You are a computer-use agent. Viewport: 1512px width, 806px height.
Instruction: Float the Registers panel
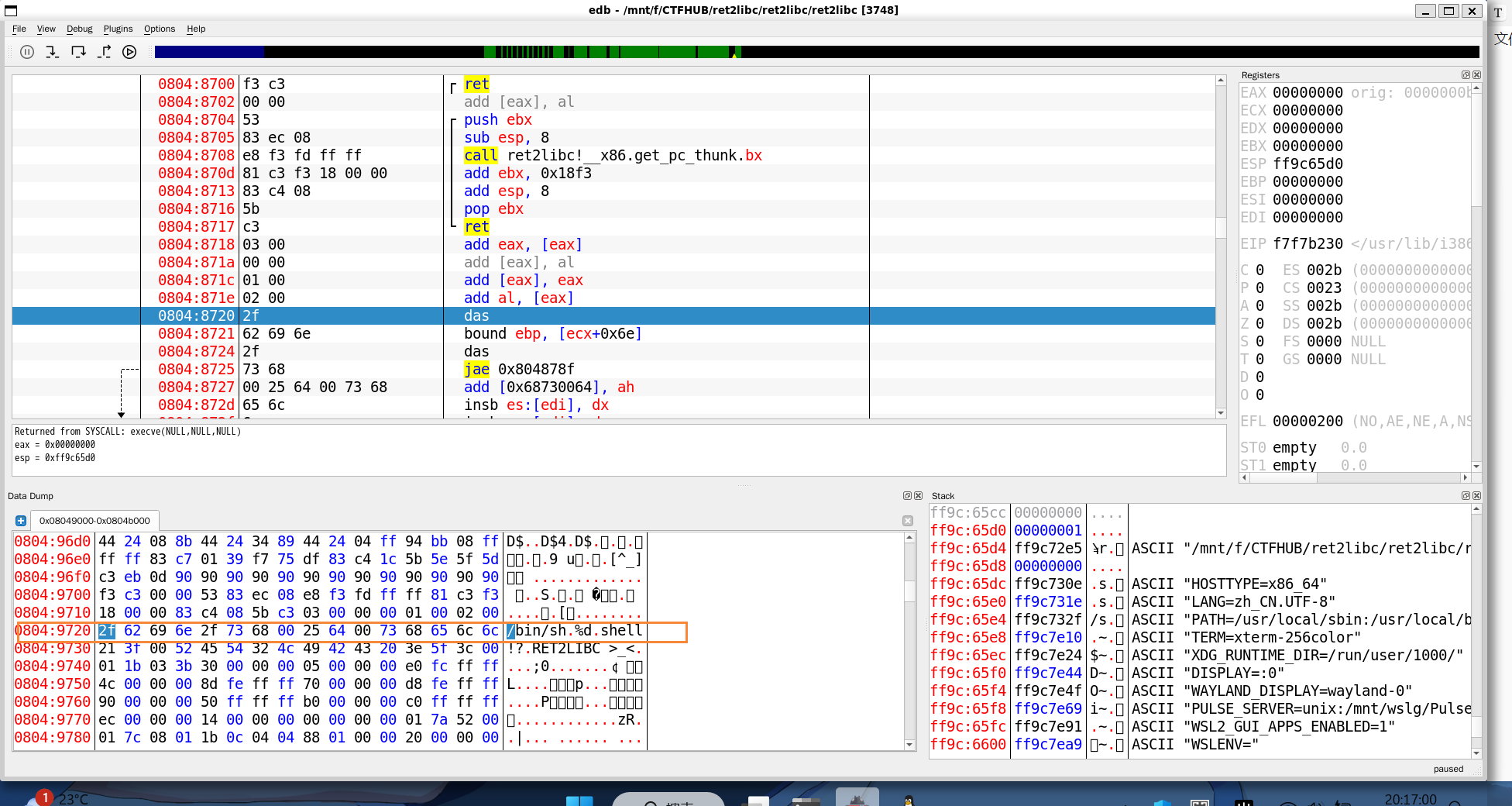tap(1466, 75)
